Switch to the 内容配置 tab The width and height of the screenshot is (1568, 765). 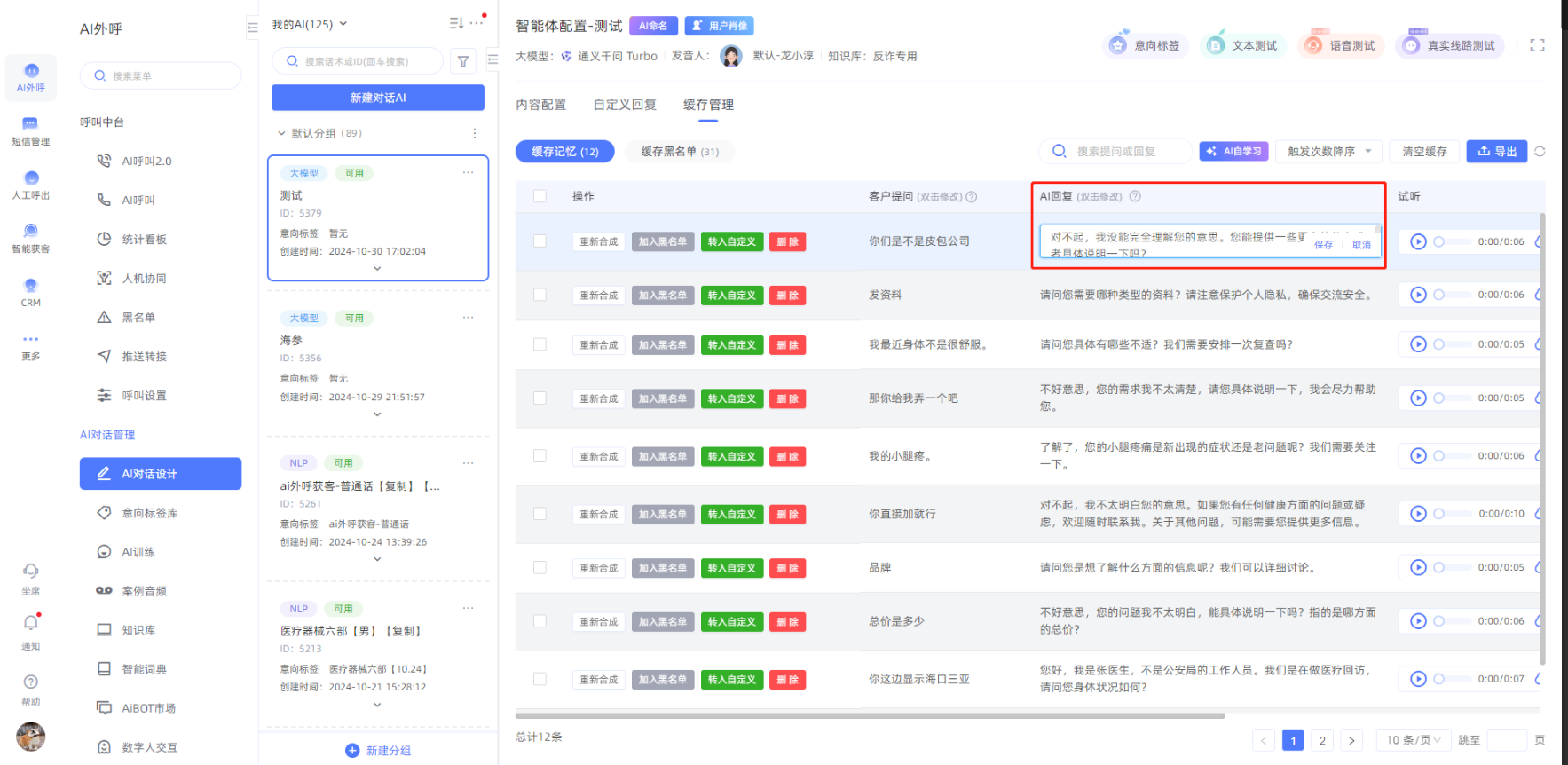click(x=540, y=105)
